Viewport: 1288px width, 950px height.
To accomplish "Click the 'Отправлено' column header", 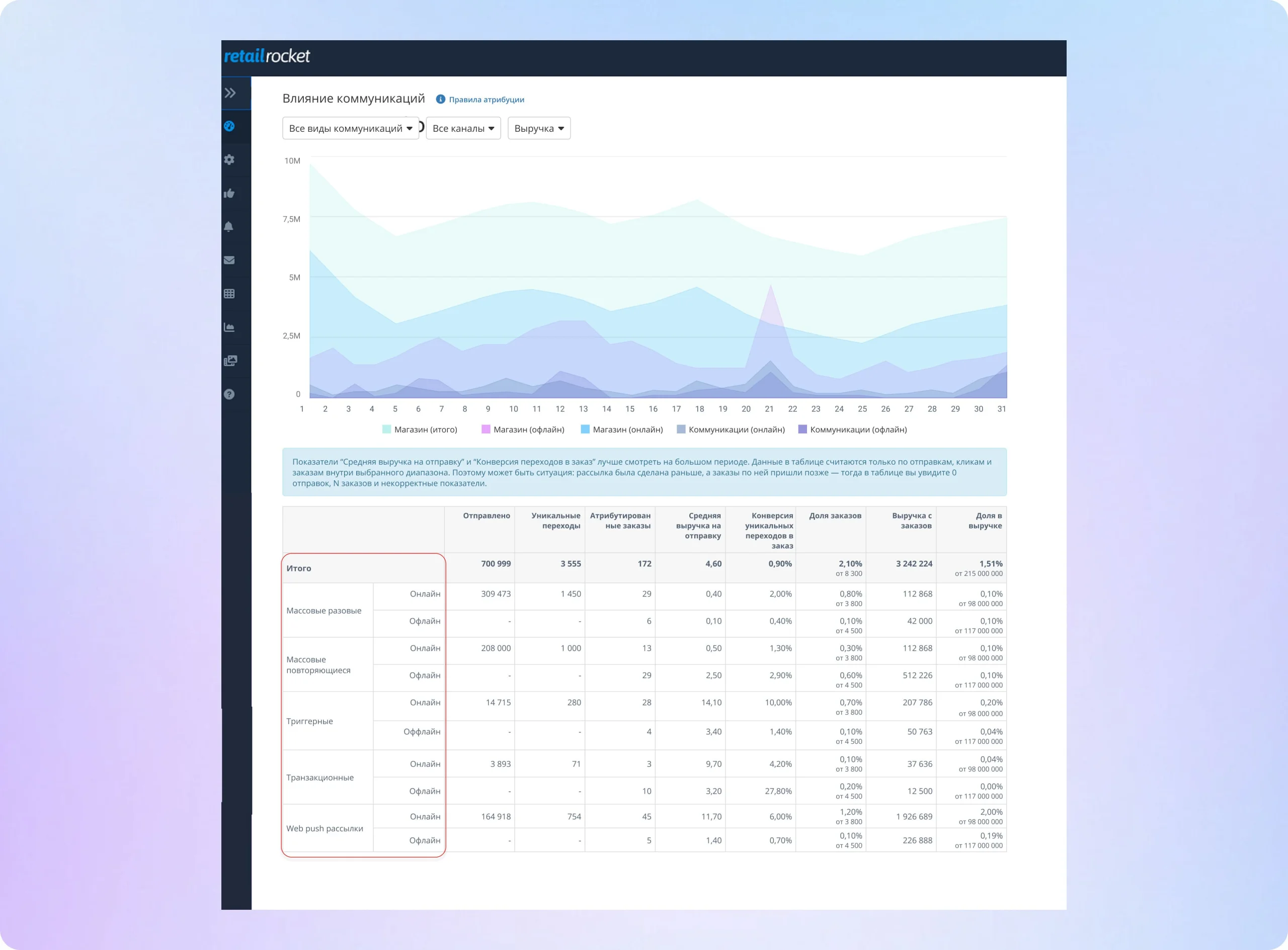I will coord(486,516).
